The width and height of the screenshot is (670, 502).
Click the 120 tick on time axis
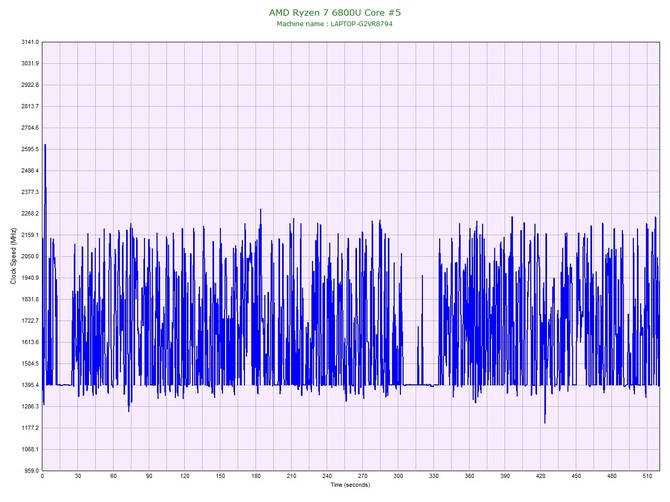(185, 476)
